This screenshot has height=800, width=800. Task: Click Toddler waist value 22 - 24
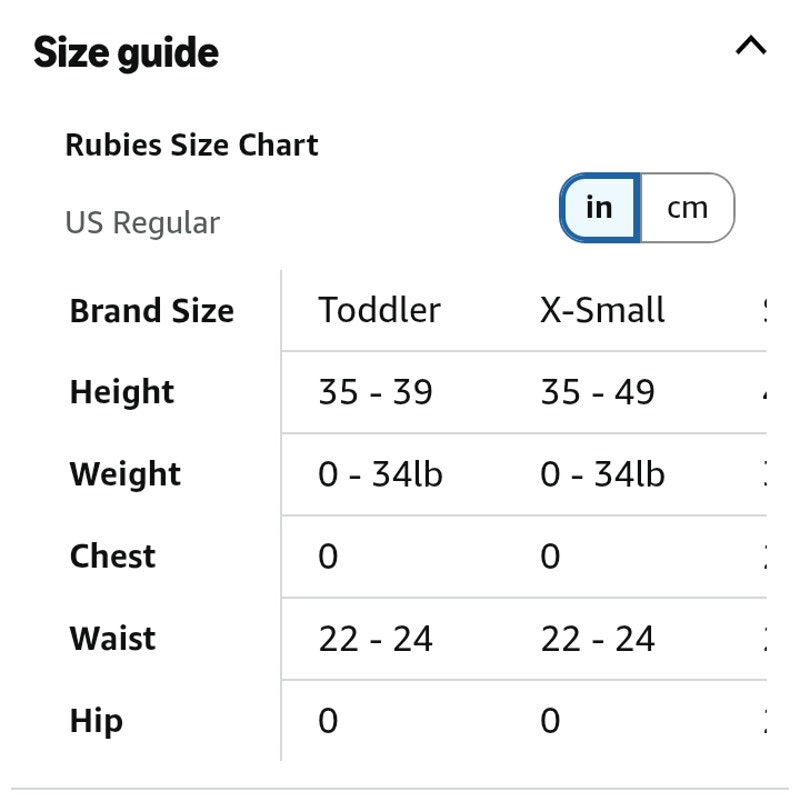(375, 639)
